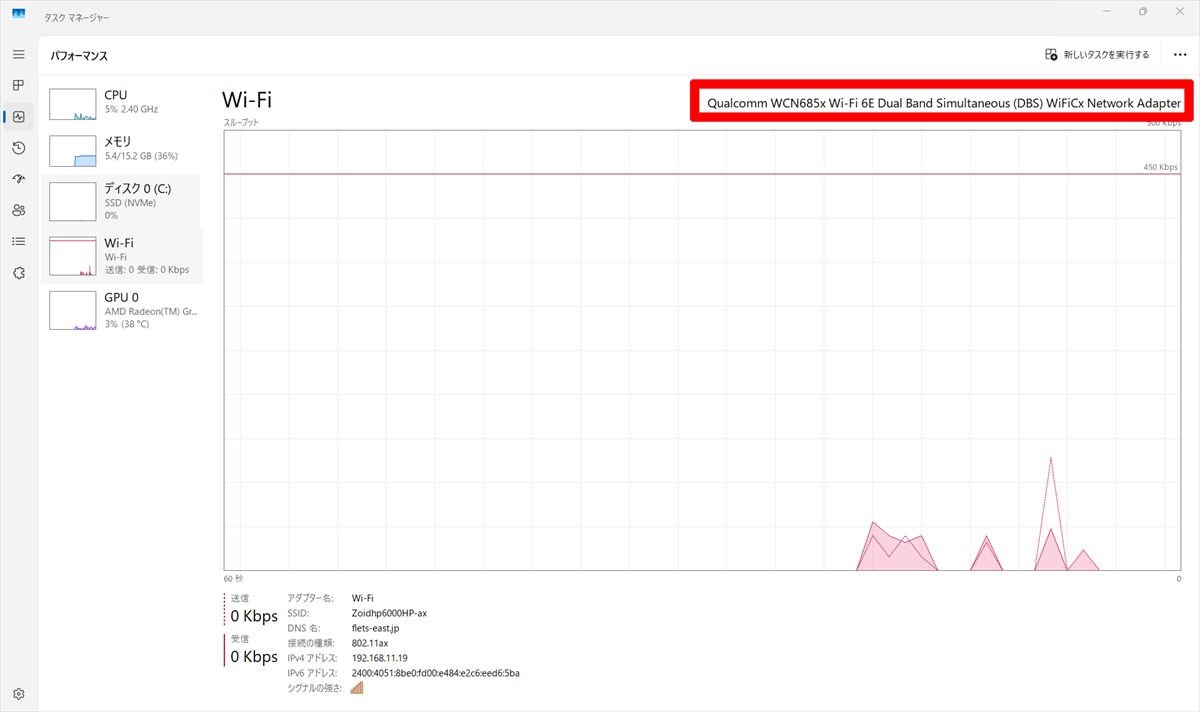
Task: Go to the Processes page icon
Action: pos(18,86)
